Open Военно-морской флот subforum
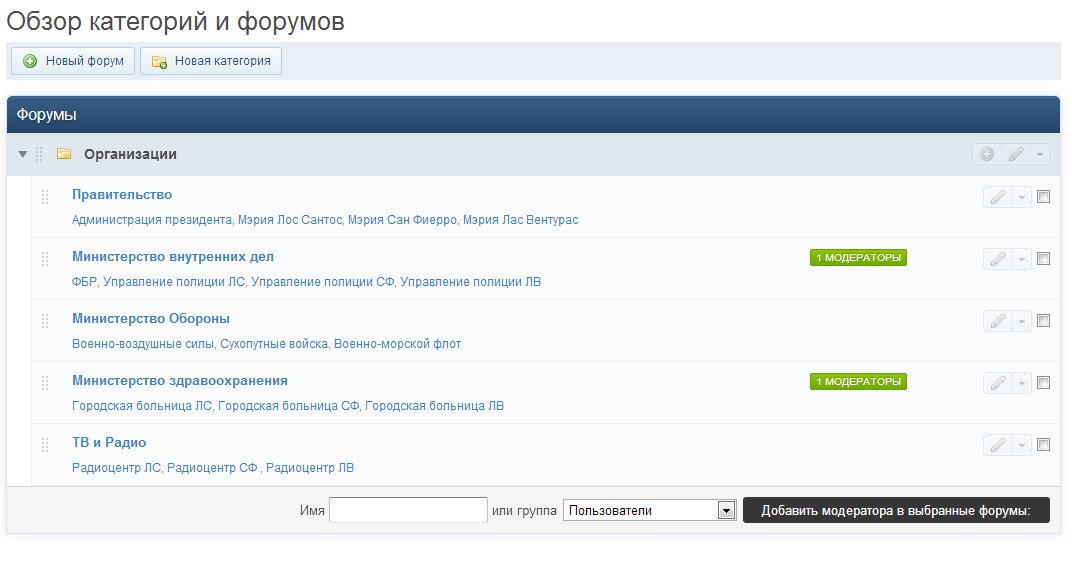Image resolution: width=1072 pixels, height=562 pixels. 397,344
